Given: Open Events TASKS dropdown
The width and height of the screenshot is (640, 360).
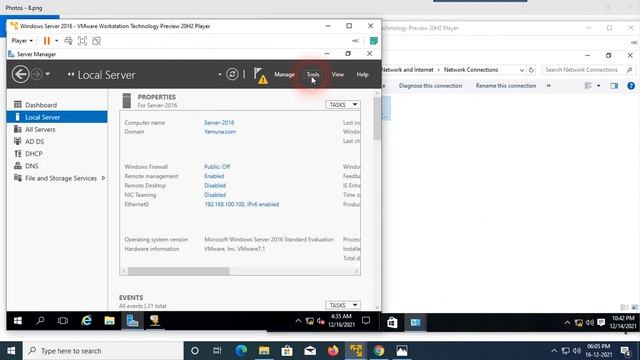Looking at the screenshot, I should coord(343,305).
